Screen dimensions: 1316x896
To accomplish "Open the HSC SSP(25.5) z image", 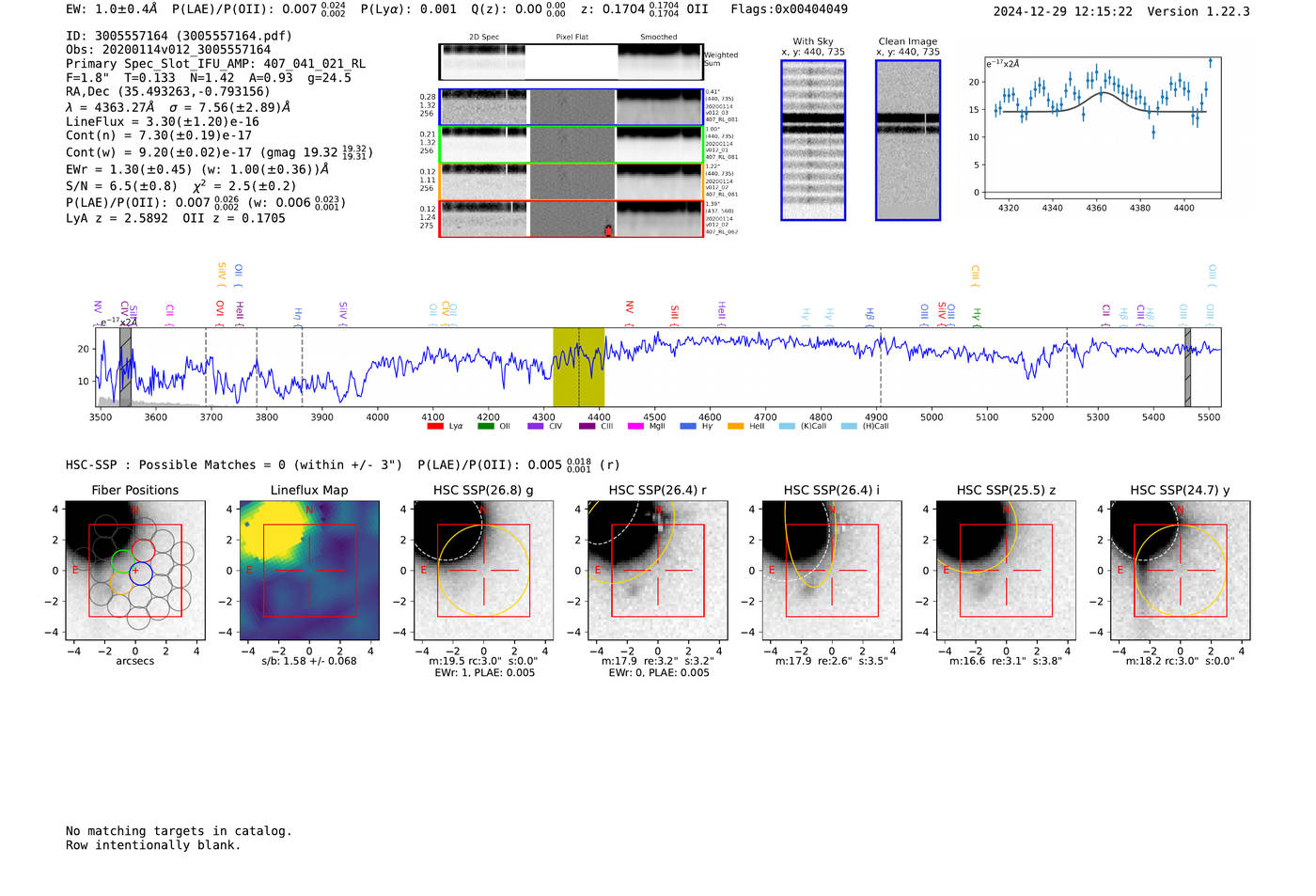I will 1006,571.
